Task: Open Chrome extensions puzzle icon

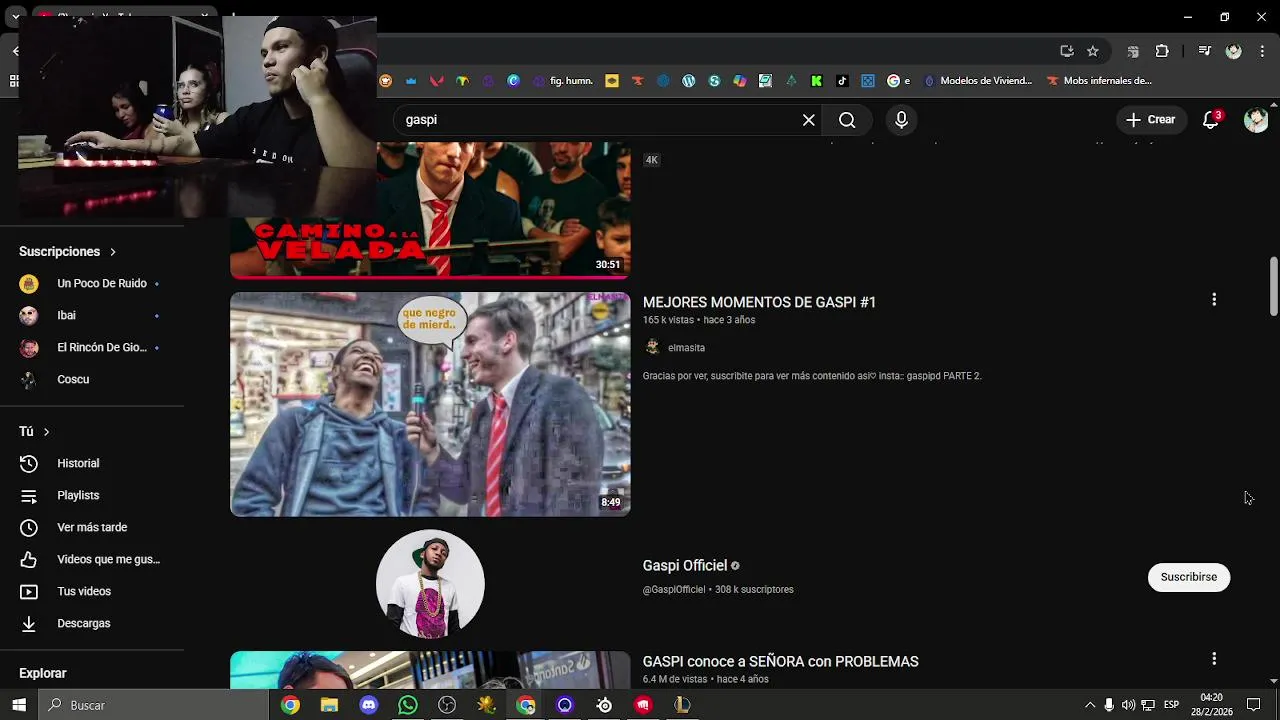Action: (1162, 51)
